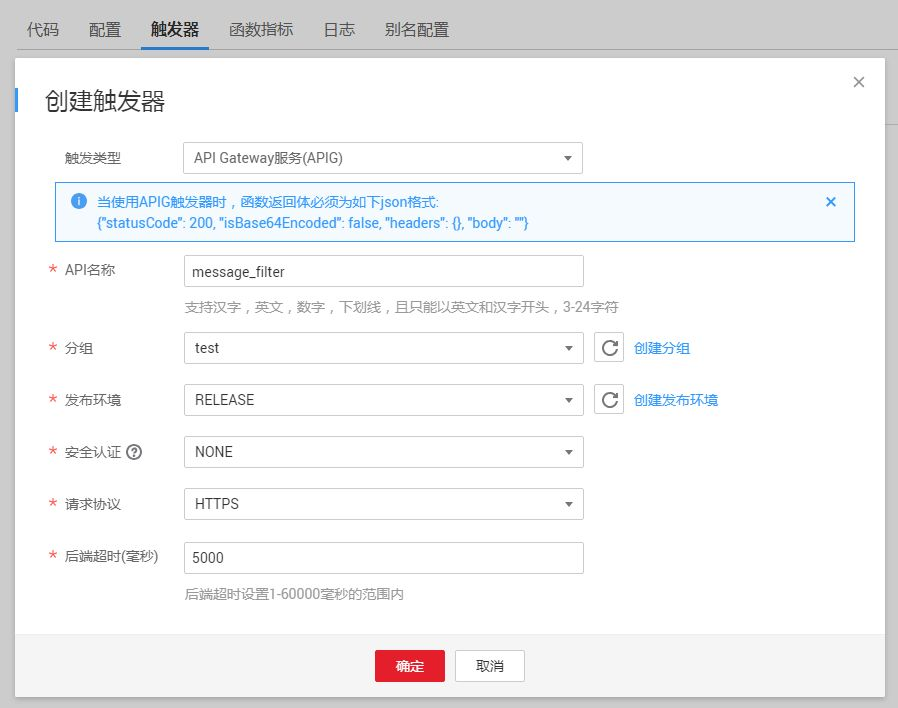Click the info icon in the APIG notice

78,201
